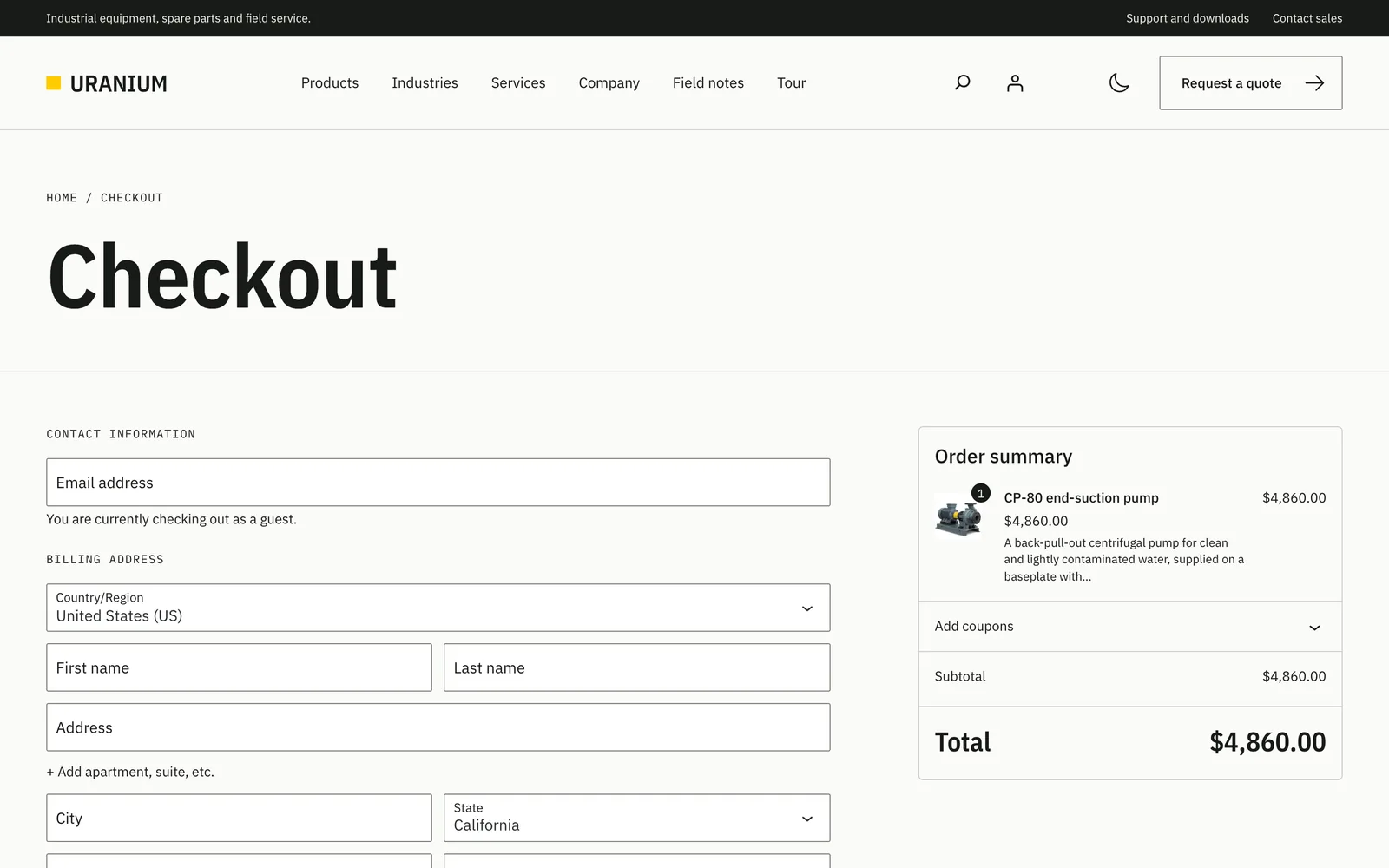The height and width of the screenshot is (868, 1389).
Task: Click the quantity badge on pump thumbnail
Action: click(981, 493)
